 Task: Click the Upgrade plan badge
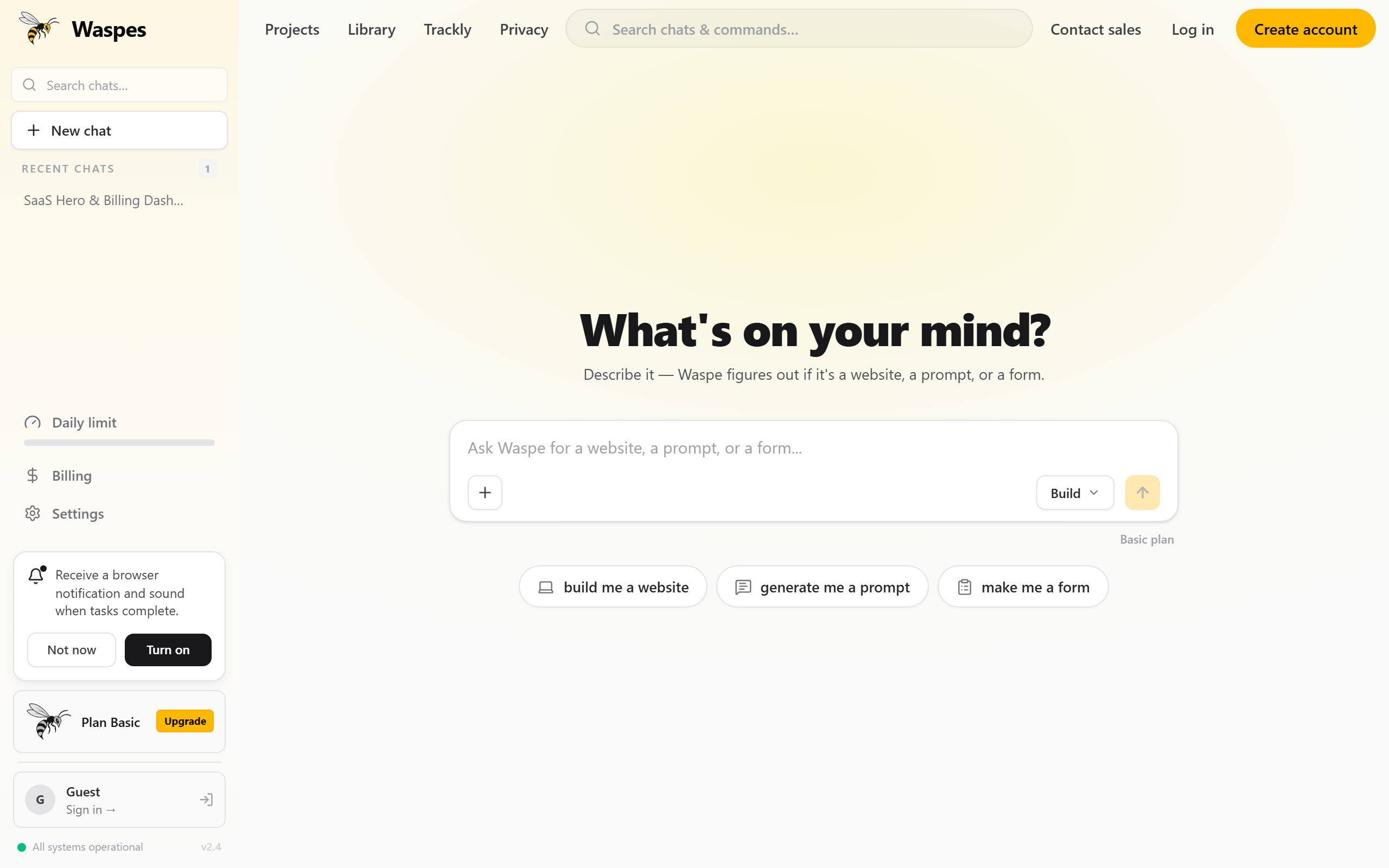[185, 721]
